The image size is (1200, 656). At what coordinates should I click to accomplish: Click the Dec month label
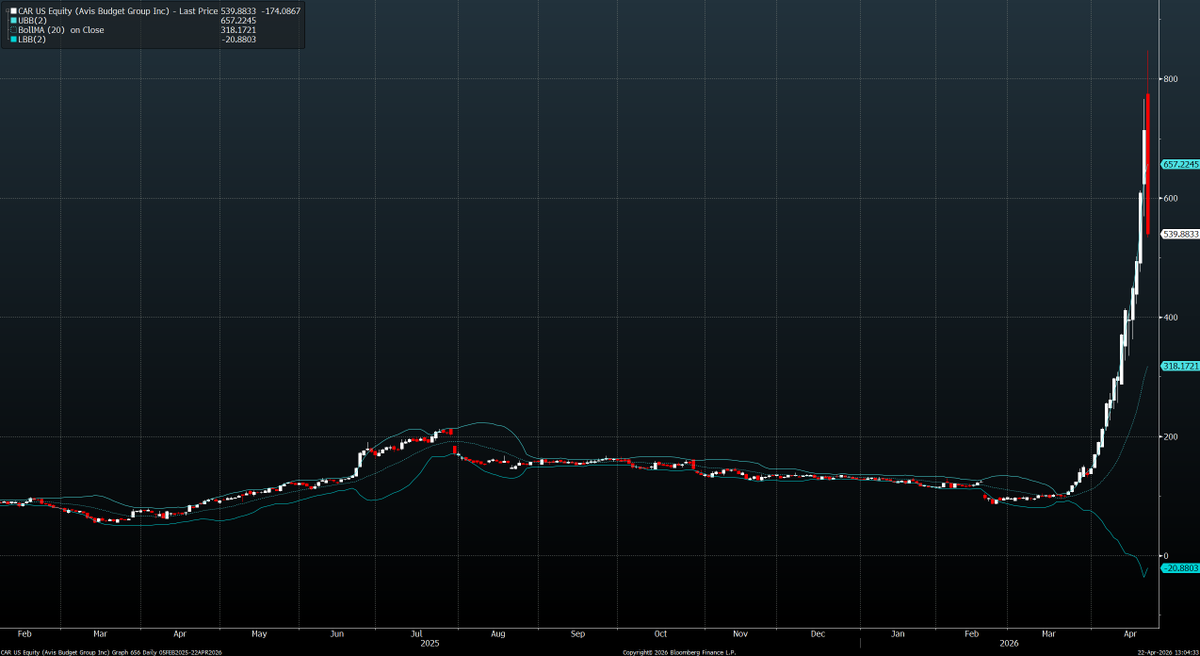coord(817,634)
